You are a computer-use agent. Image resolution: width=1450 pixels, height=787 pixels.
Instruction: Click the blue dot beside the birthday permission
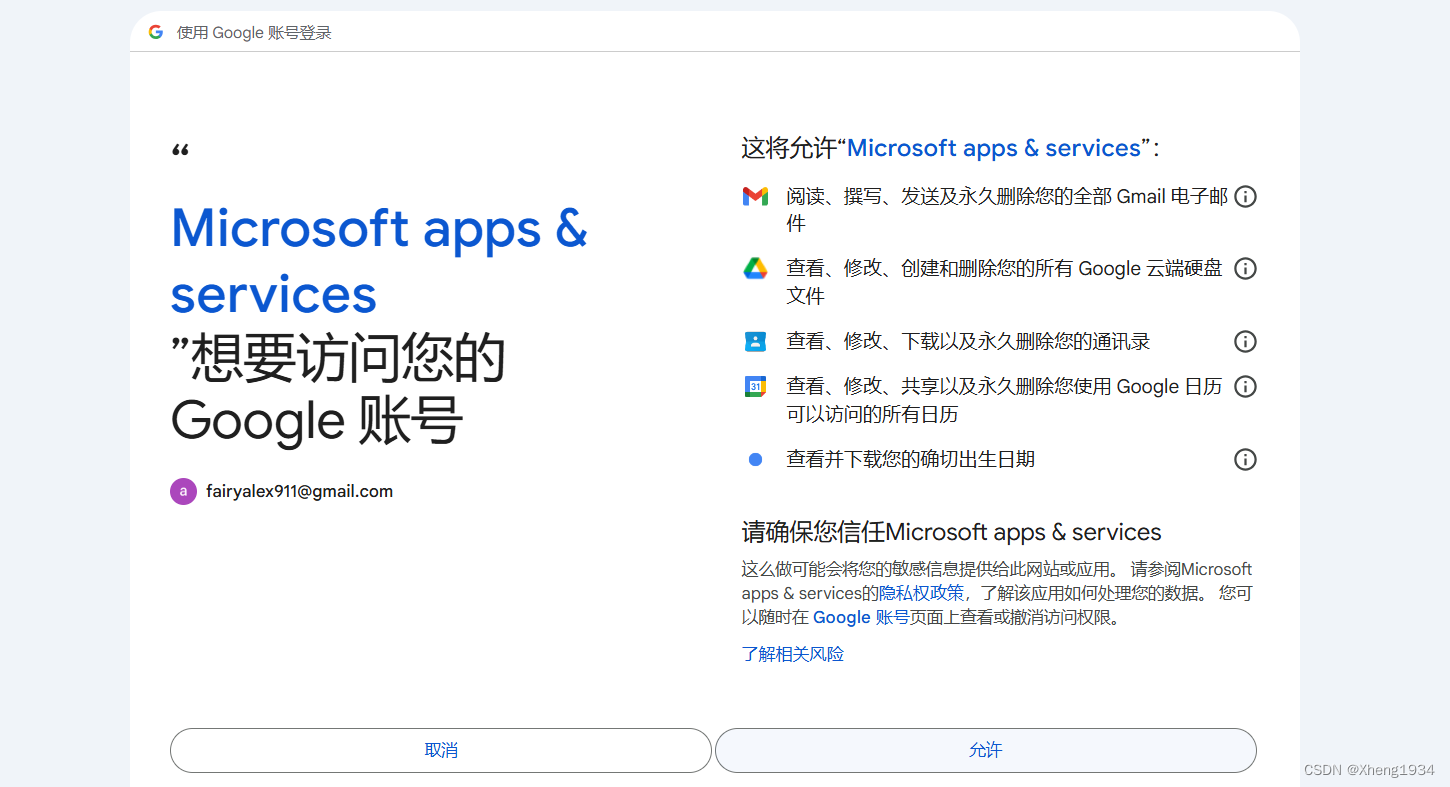tap(755, 460)
